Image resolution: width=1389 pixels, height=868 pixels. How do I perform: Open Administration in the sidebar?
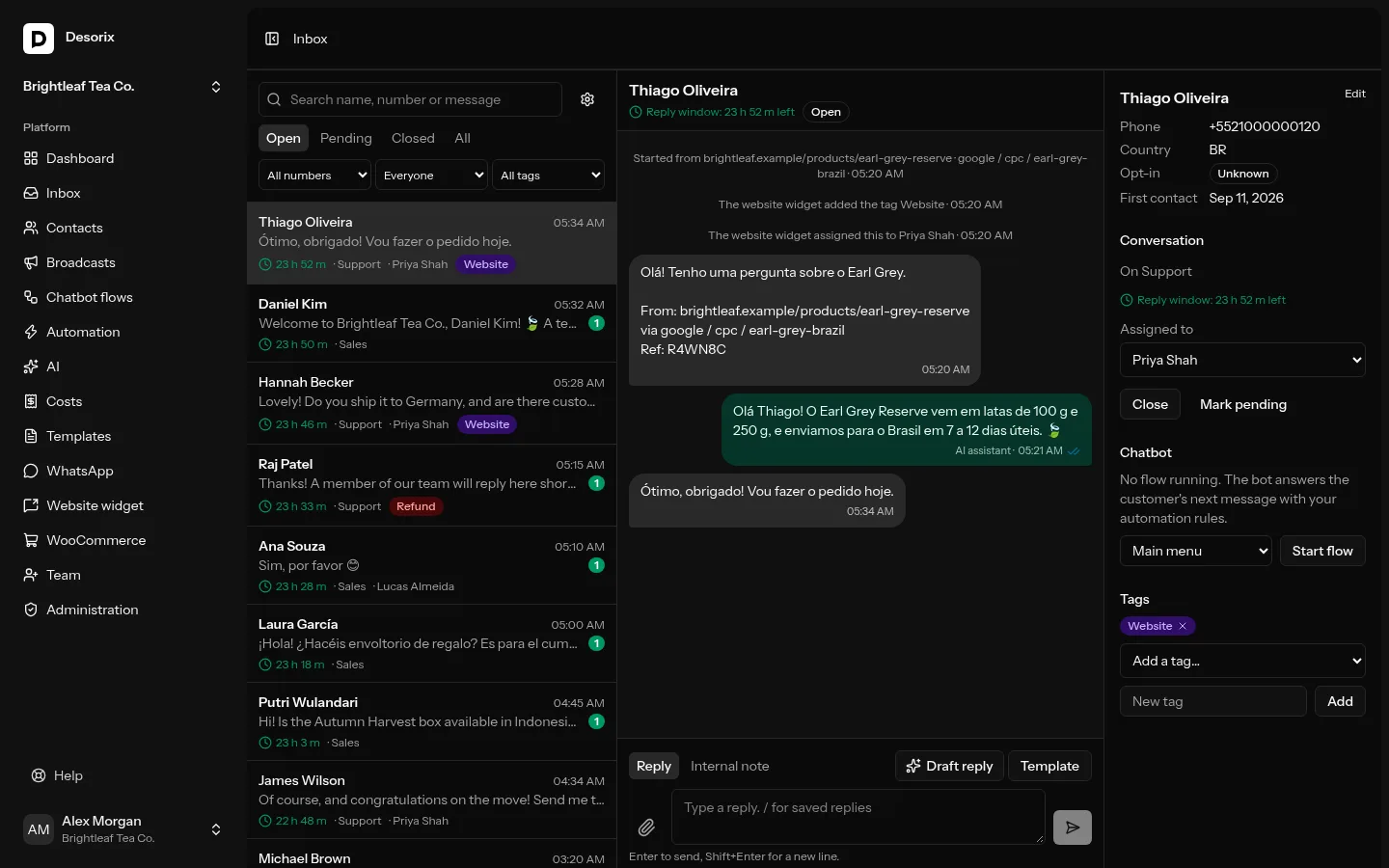(x=123, y=610)
